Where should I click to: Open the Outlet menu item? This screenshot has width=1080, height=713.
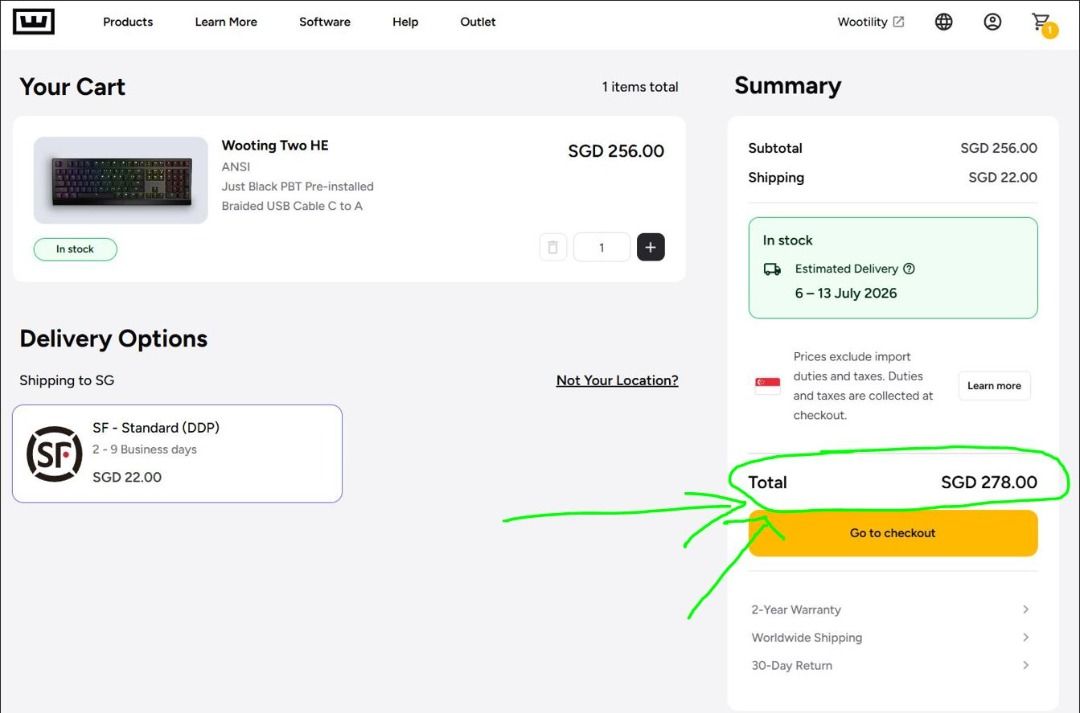(x=477, y=22)
